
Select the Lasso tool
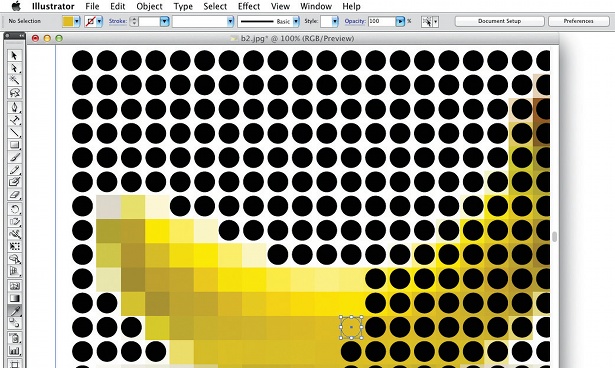pyautogui.click(x=15, y=93)
